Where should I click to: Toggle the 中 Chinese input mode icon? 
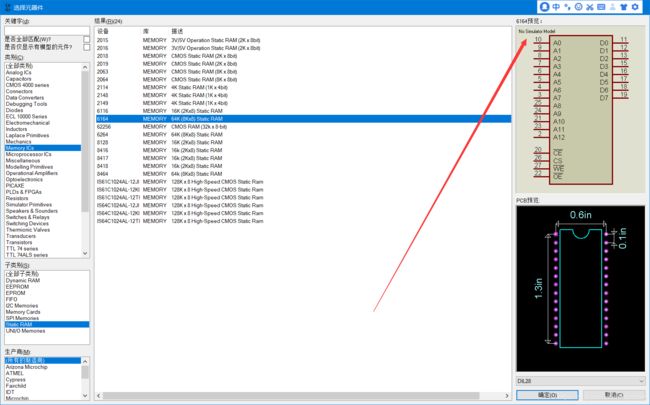pyautogui.click(x=556, y=7)
